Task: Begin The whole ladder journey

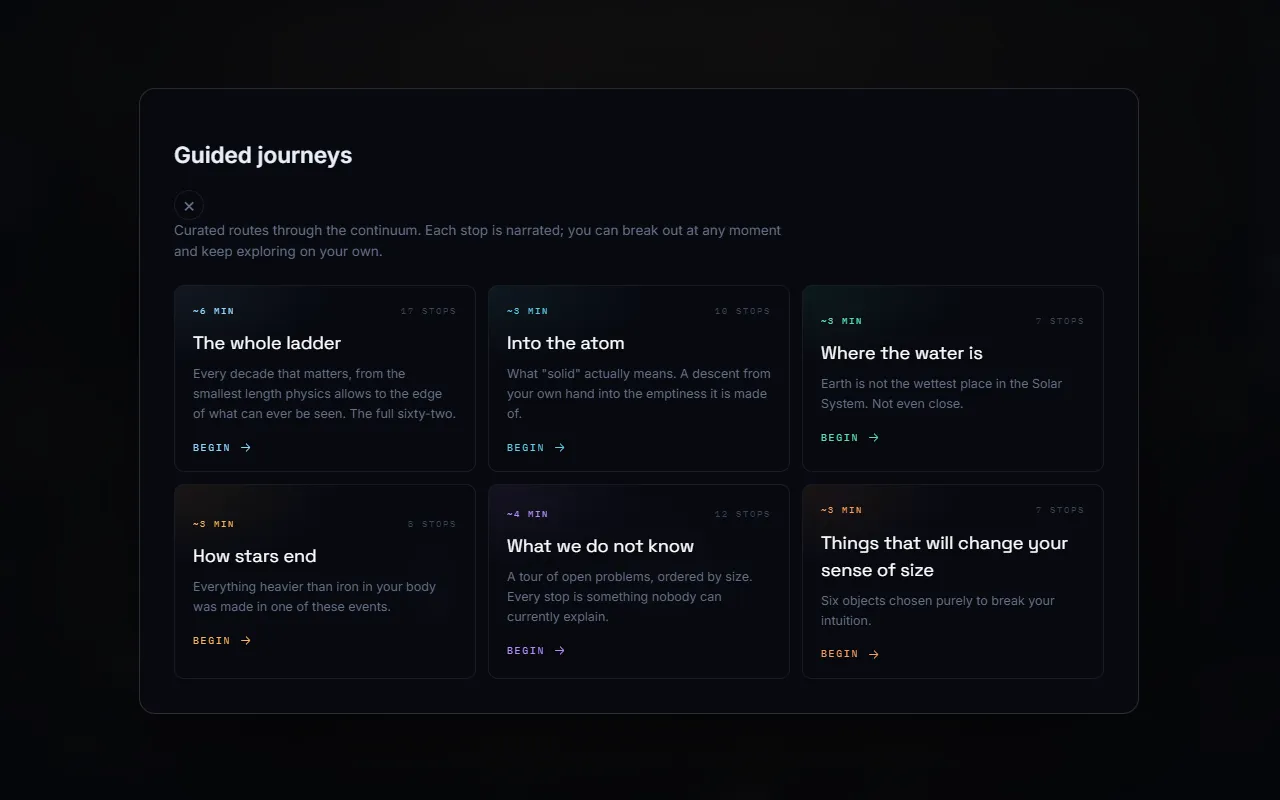Action: 222,448
